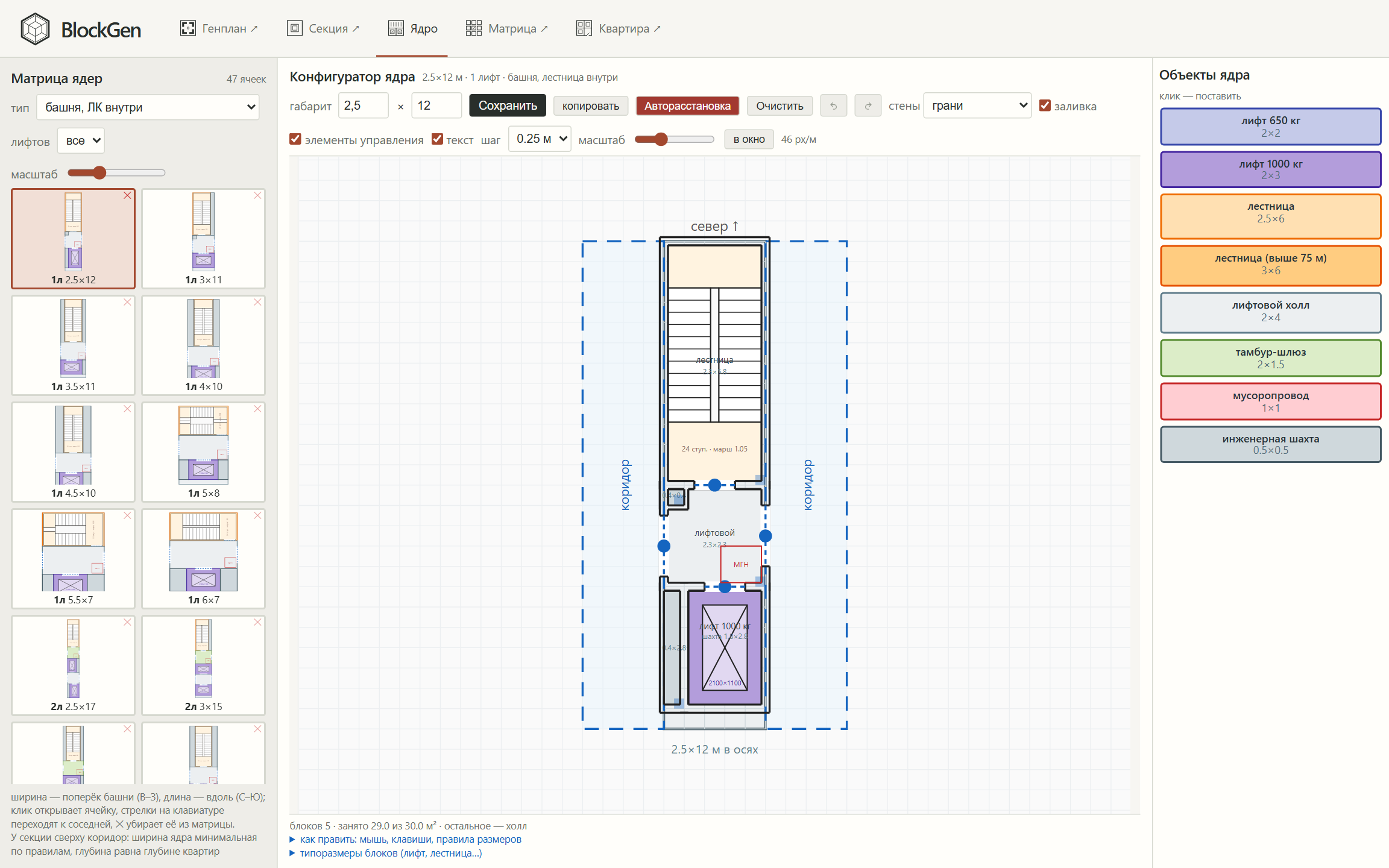Image resolution: width=1389 pixels, height=868 pixels.
Task: Click the Матрица tab icon
Action: point(474,28)
